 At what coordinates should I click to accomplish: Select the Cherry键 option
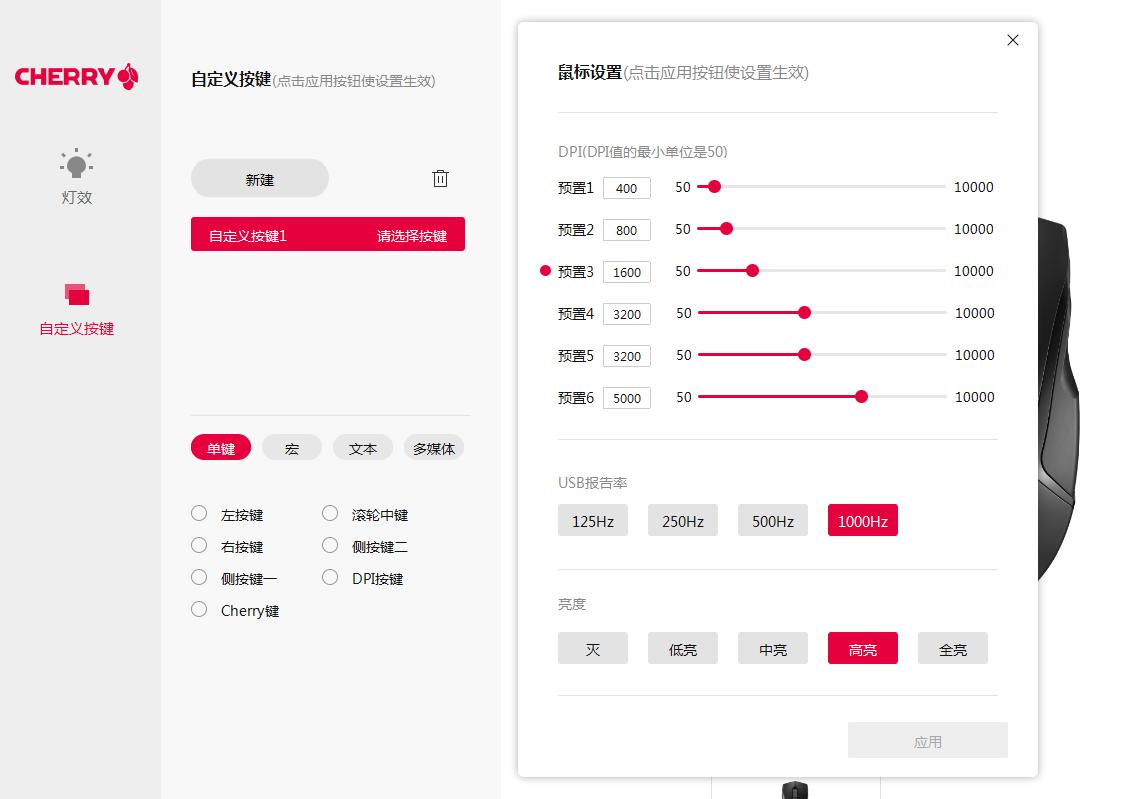(x=199, y=610)
